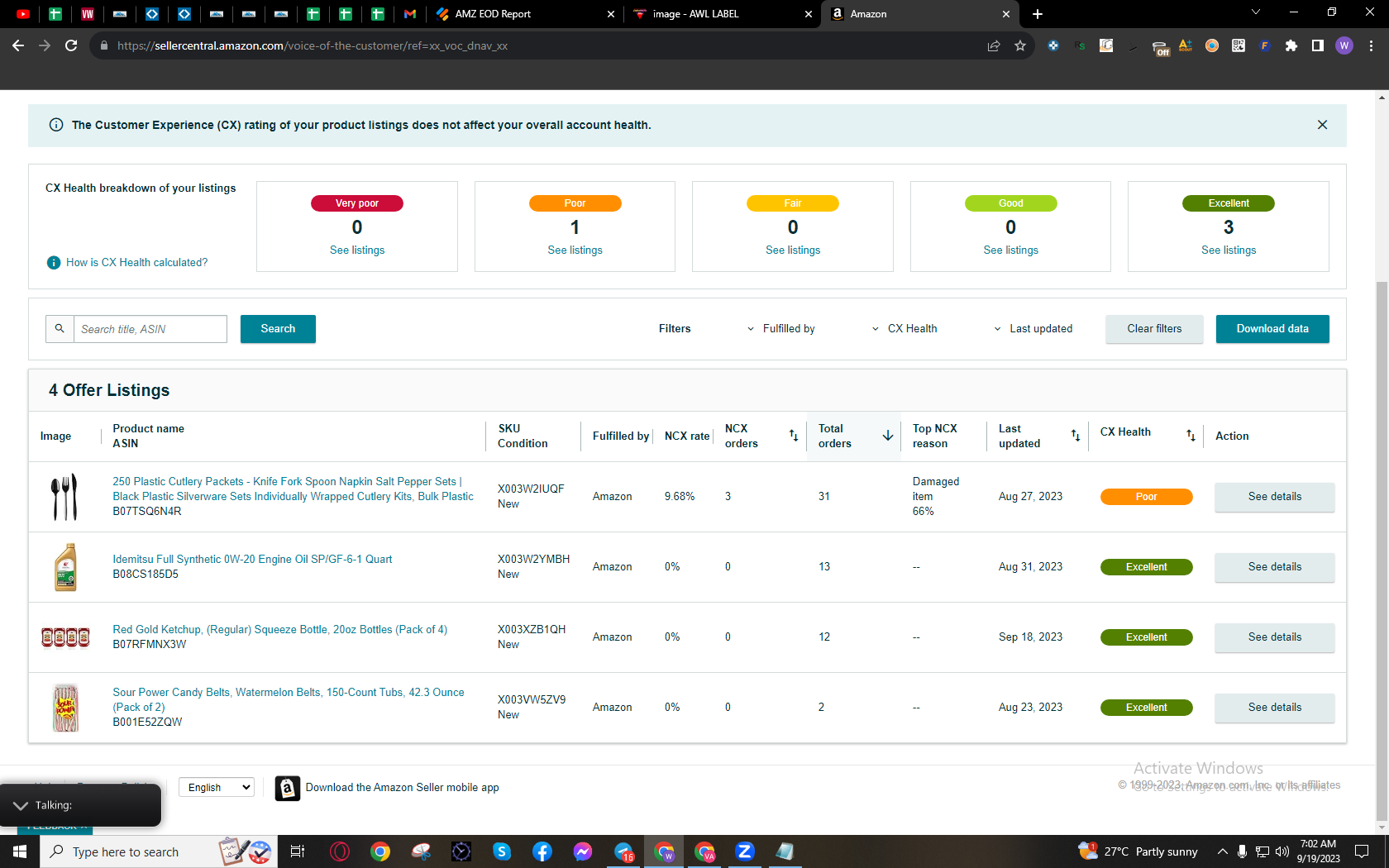Click the Amazon Seller app logo icon
This screenshot has height=868, width=1389.
click(x=287, y=788)
